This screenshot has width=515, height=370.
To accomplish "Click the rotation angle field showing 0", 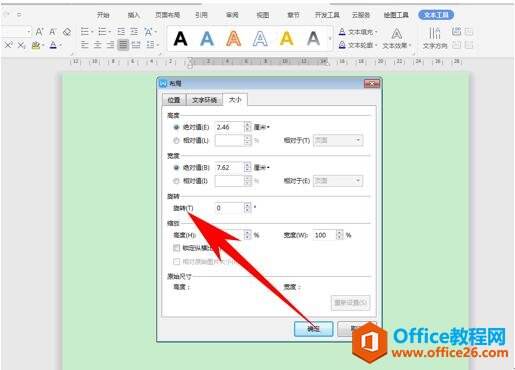I will click(x=229, y=208).
